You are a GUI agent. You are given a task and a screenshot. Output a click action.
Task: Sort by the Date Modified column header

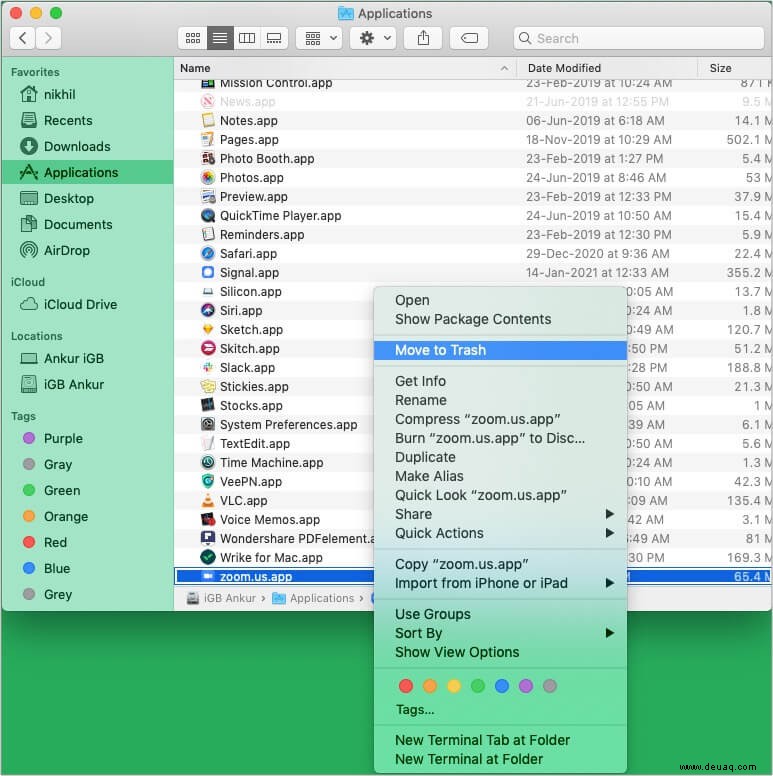pyautogui.click(x=607, y=68)
